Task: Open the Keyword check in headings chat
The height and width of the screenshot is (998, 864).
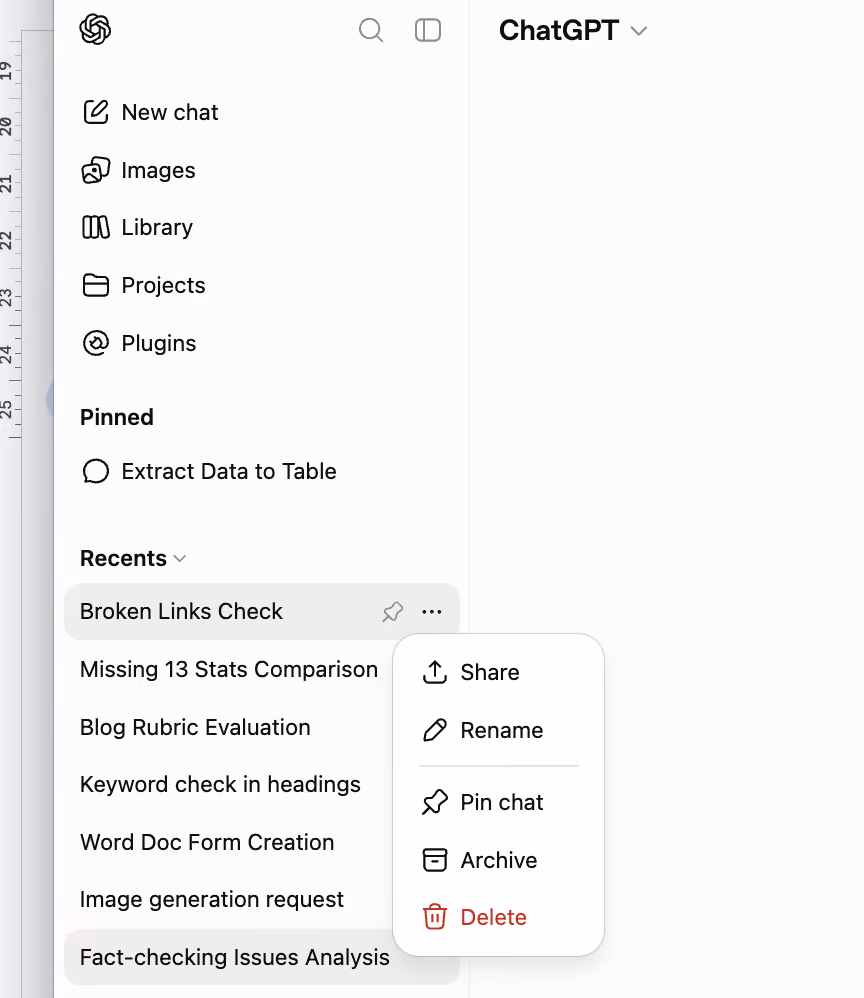Action: pyautogui.click(x=220, y=785)
